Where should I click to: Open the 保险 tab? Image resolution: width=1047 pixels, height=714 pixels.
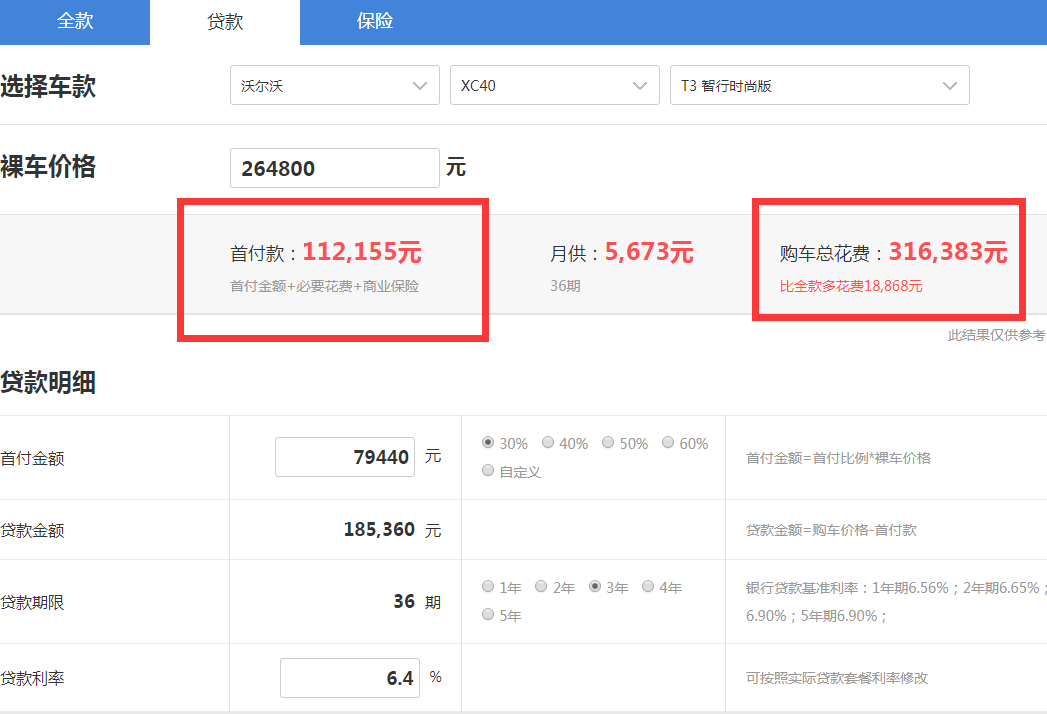click(x=375, y=21)
